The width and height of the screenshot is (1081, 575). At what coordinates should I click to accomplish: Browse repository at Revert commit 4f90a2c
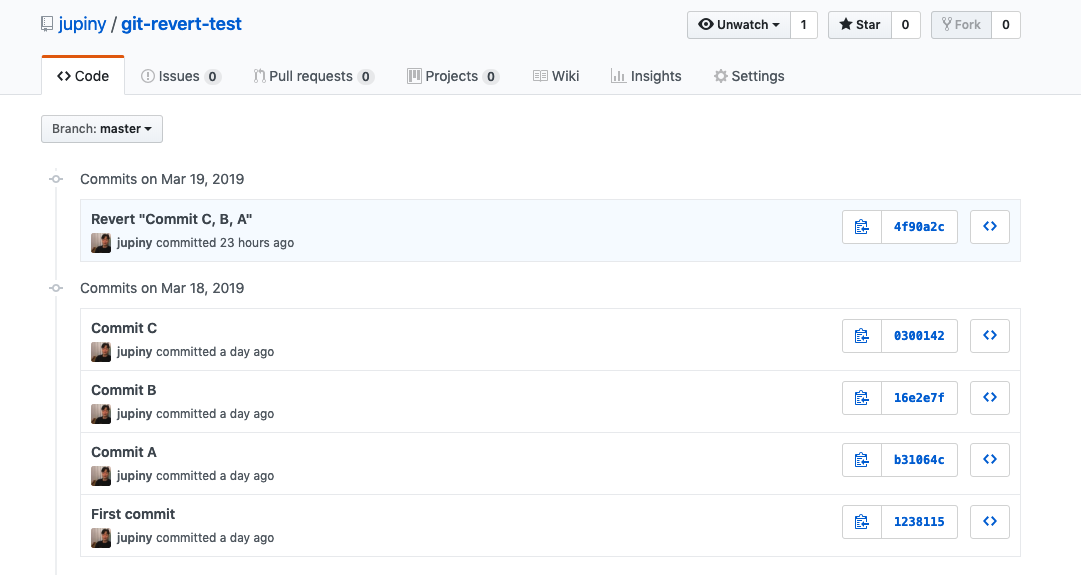989,227
